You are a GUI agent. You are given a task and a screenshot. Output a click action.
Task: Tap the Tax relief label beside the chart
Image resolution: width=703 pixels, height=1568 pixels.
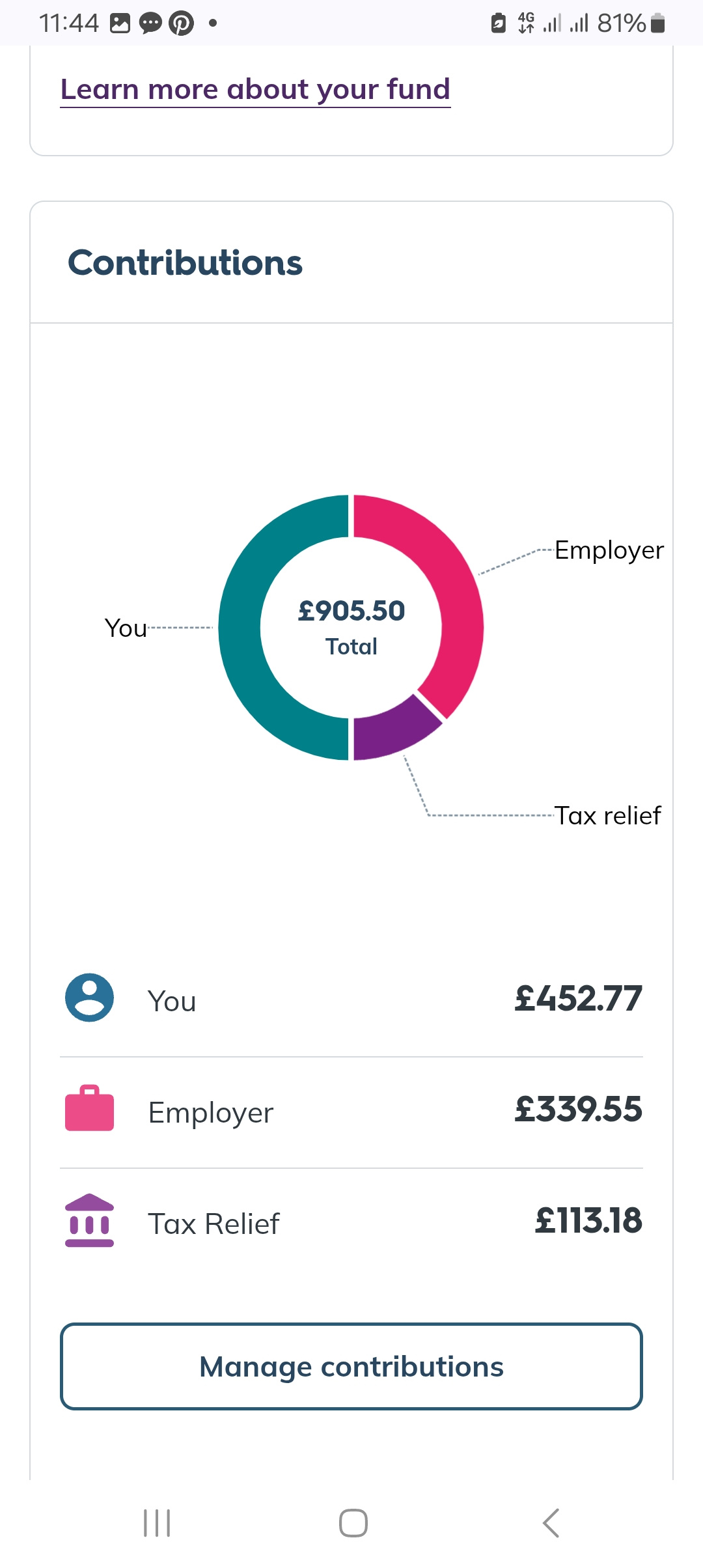click(607, 815)
